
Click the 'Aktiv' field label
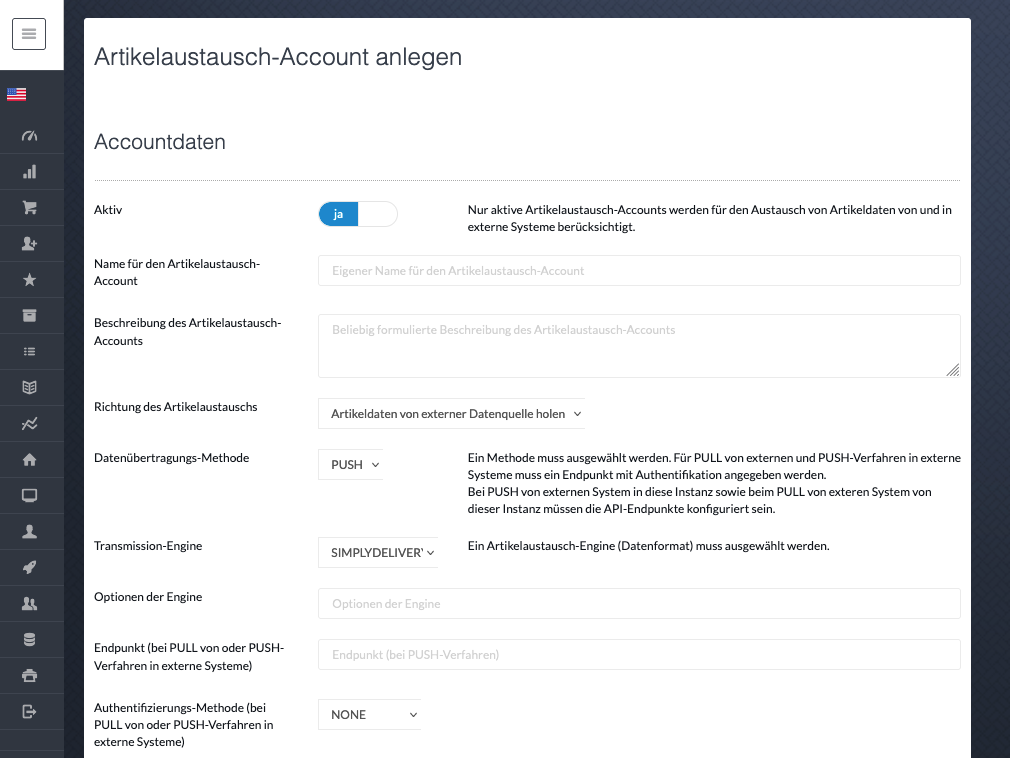[108, 210]
